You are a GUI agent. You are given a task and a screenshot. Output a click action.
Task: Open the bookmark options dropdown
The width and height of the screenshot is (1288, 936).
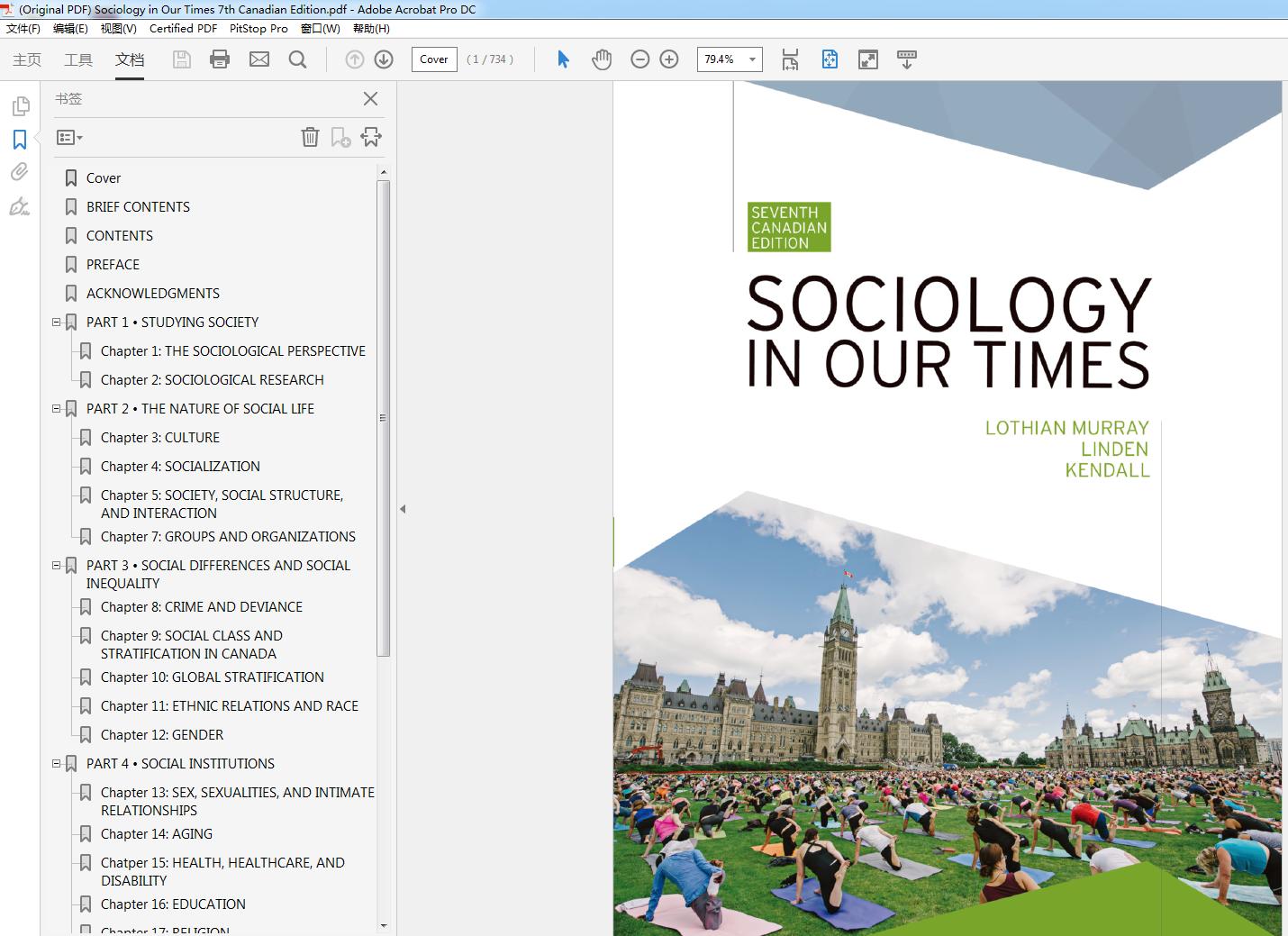click(x=69, y=138)
